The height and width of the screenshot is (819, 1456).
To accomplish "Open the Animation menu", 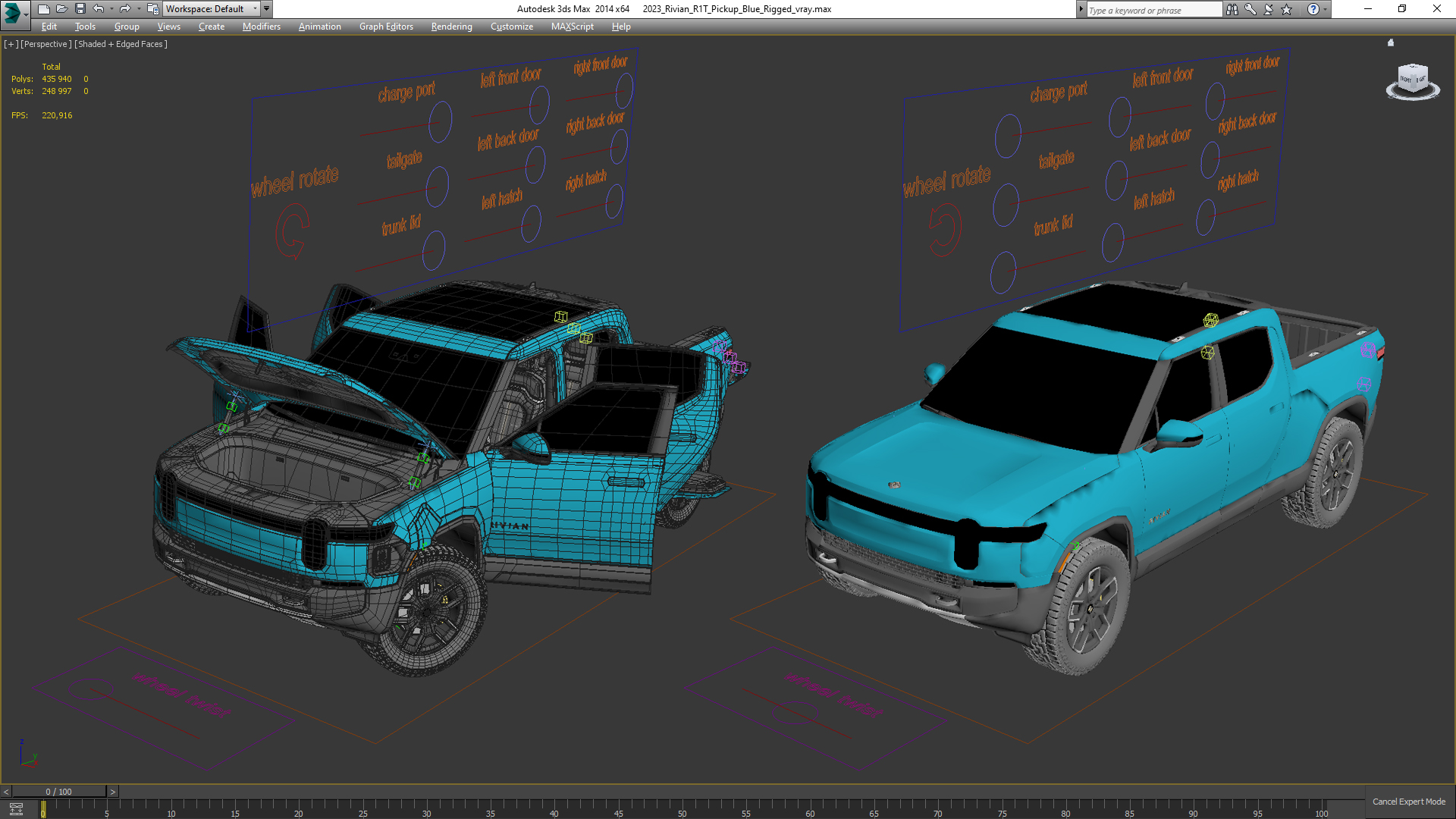I will [319, 27].
